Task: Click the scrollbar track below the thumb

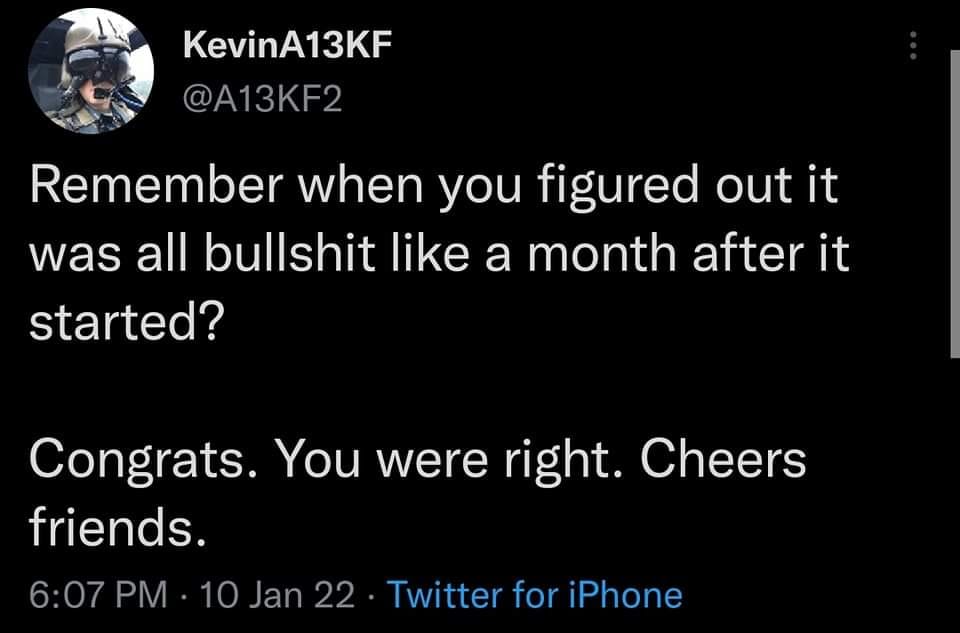Action: 954,480
